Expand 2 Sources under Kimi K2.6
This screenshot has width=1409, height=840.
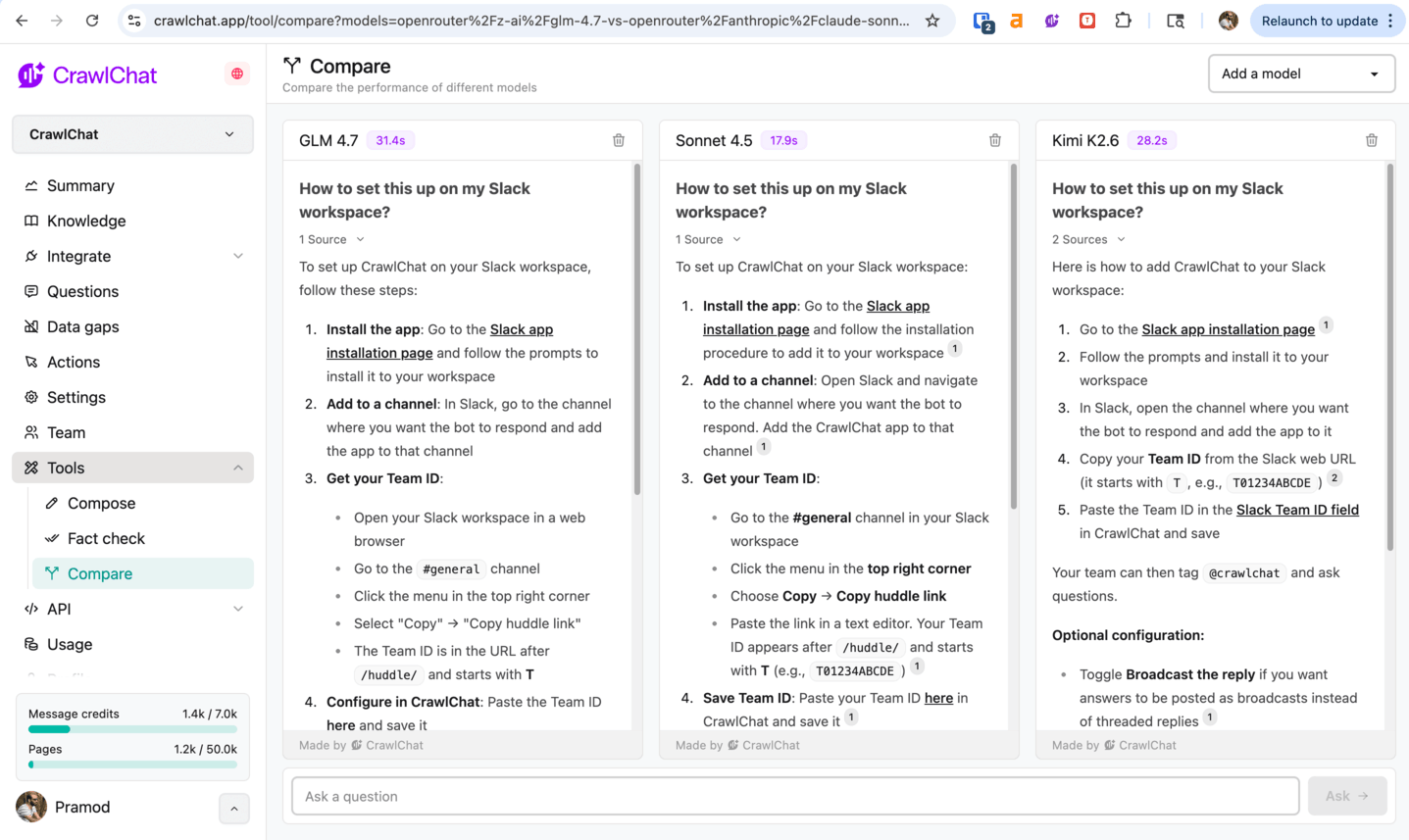click(x=1088, y=239)
